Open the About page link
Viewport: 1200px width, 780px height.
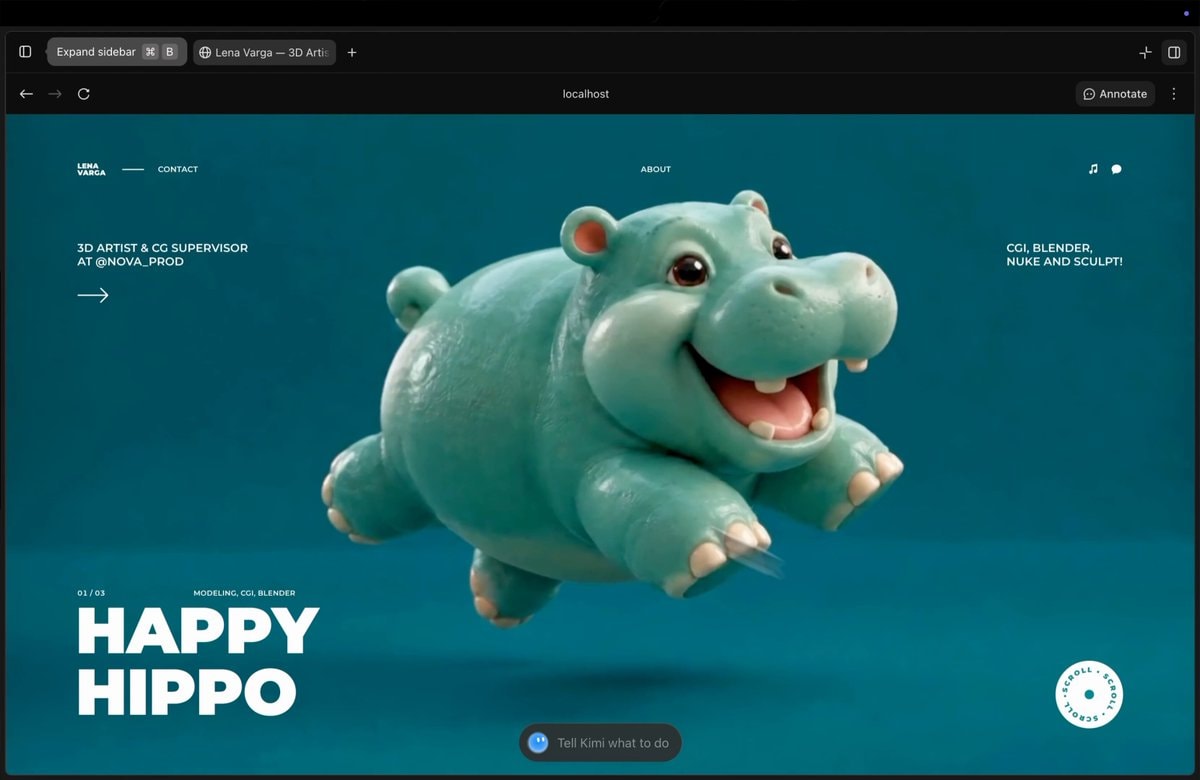[656, 169]
